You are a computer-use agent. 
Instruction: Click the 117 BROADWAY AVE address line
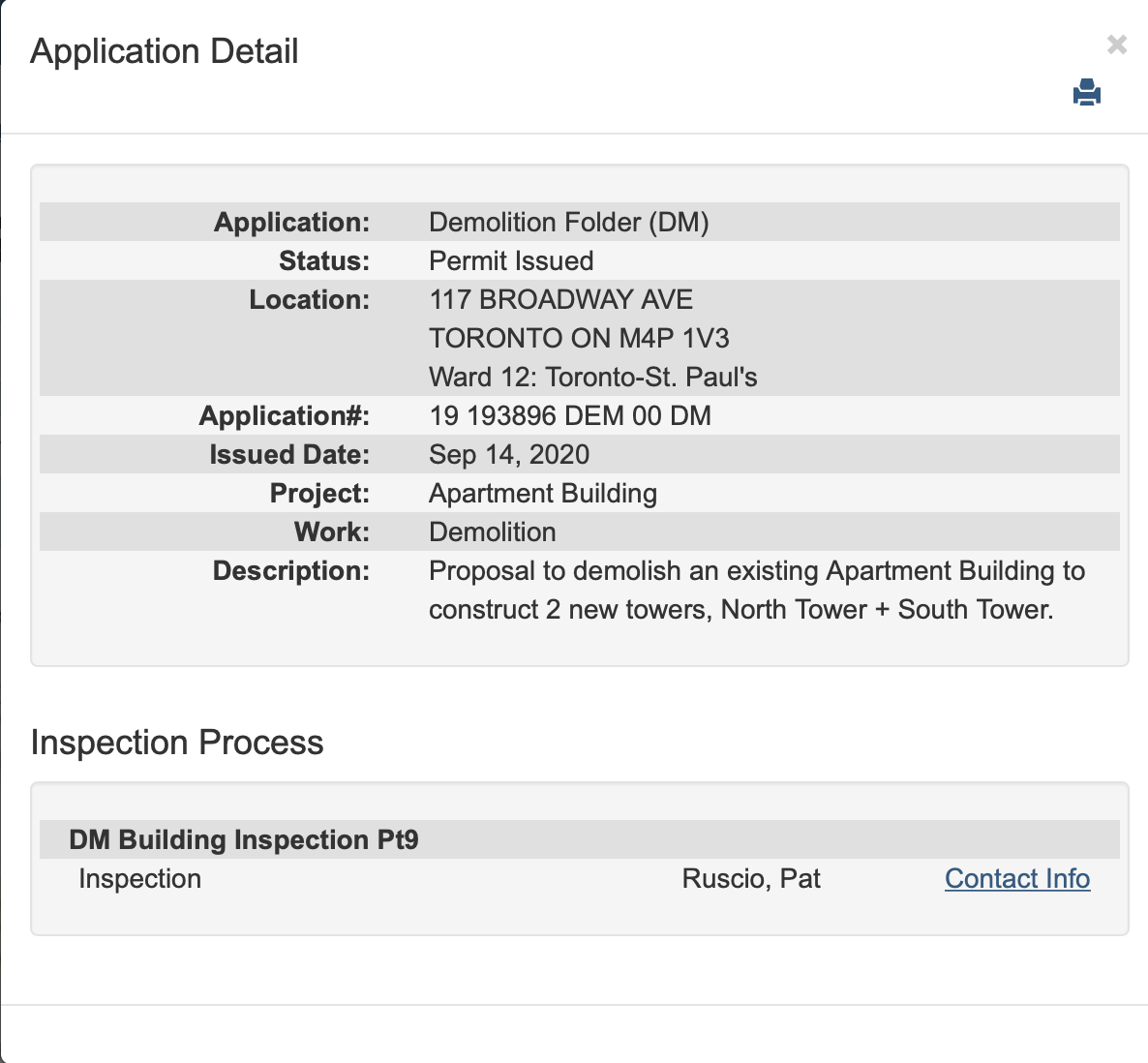click(x=561, y=299)
